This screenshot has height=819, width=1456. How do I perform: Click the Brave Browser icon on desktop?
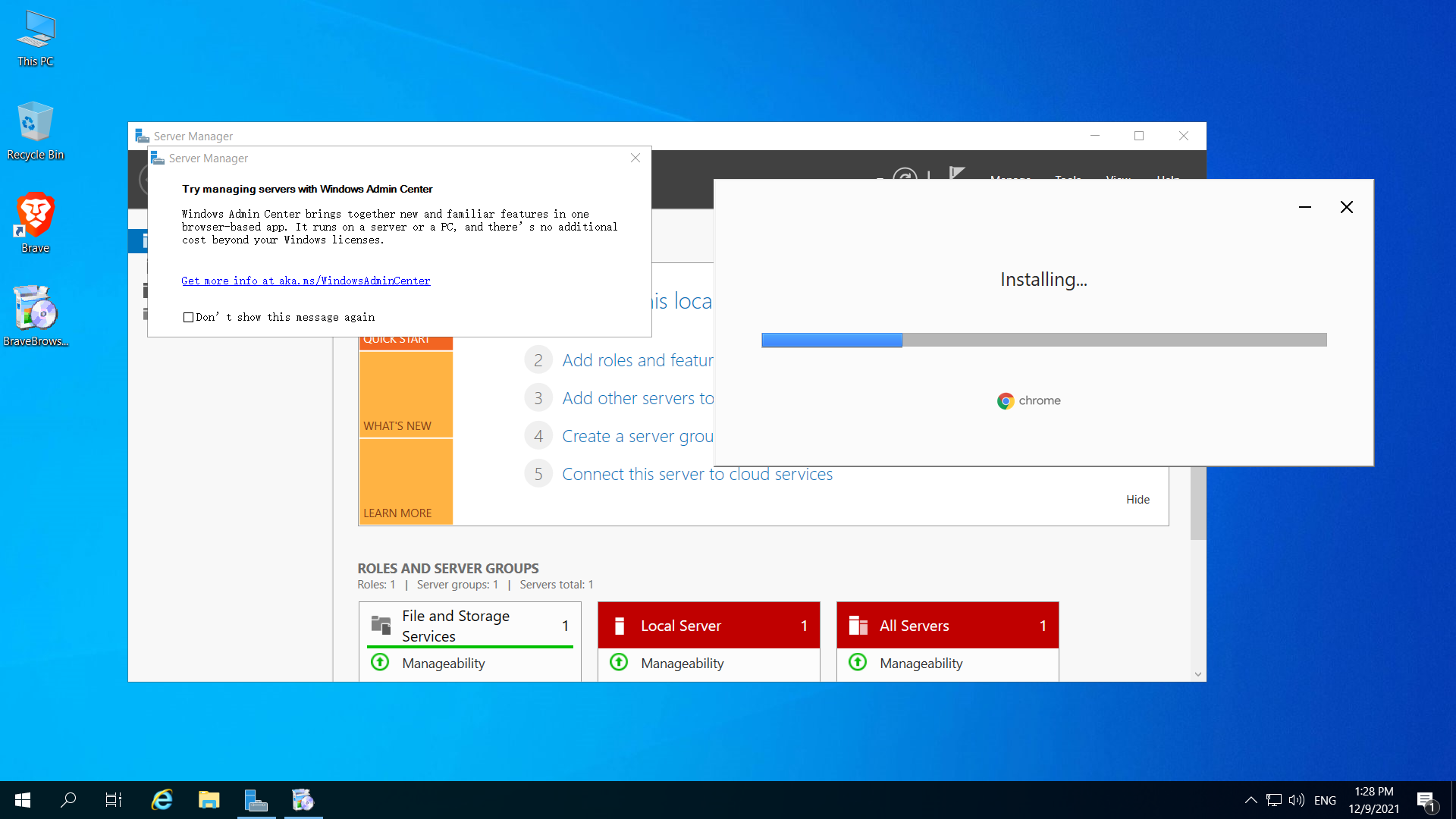pos(36,217)
